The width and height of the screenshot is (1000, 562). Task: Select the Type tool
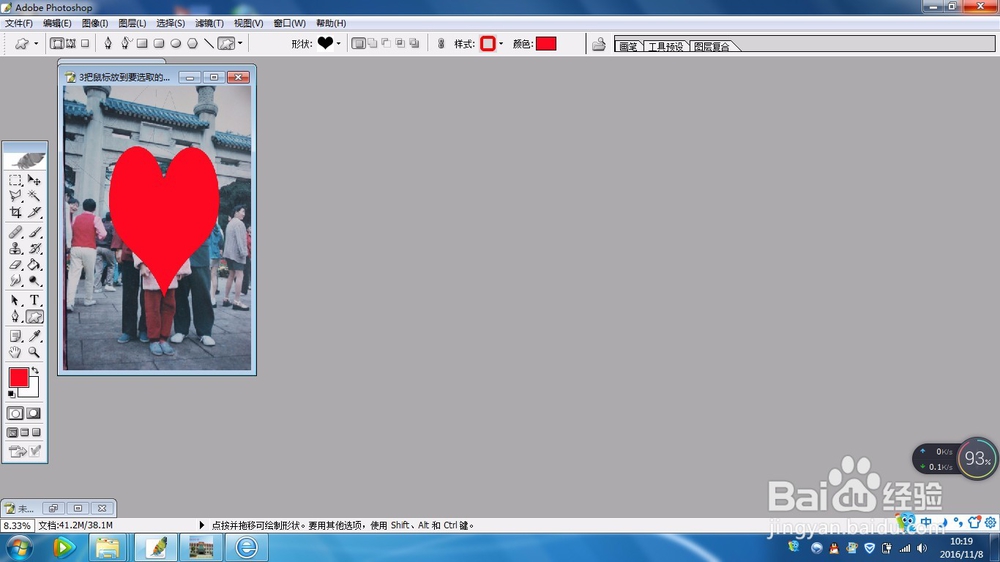pyautogui.click(x=34, y=300)
